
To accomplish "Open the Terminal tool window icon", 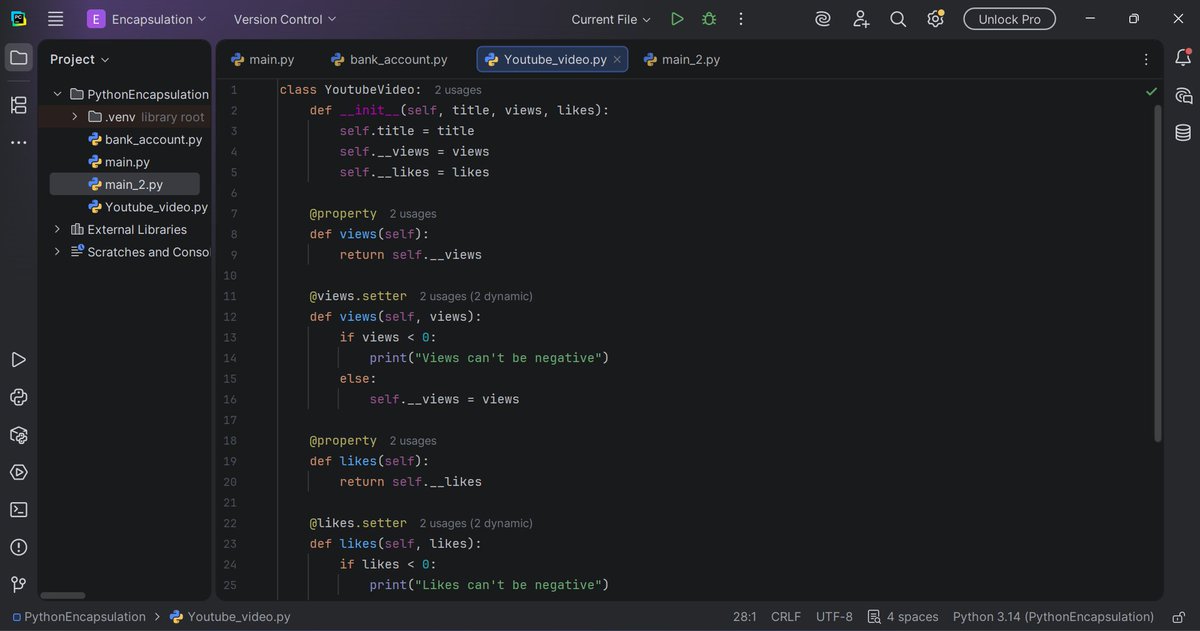I will [18, 509].
